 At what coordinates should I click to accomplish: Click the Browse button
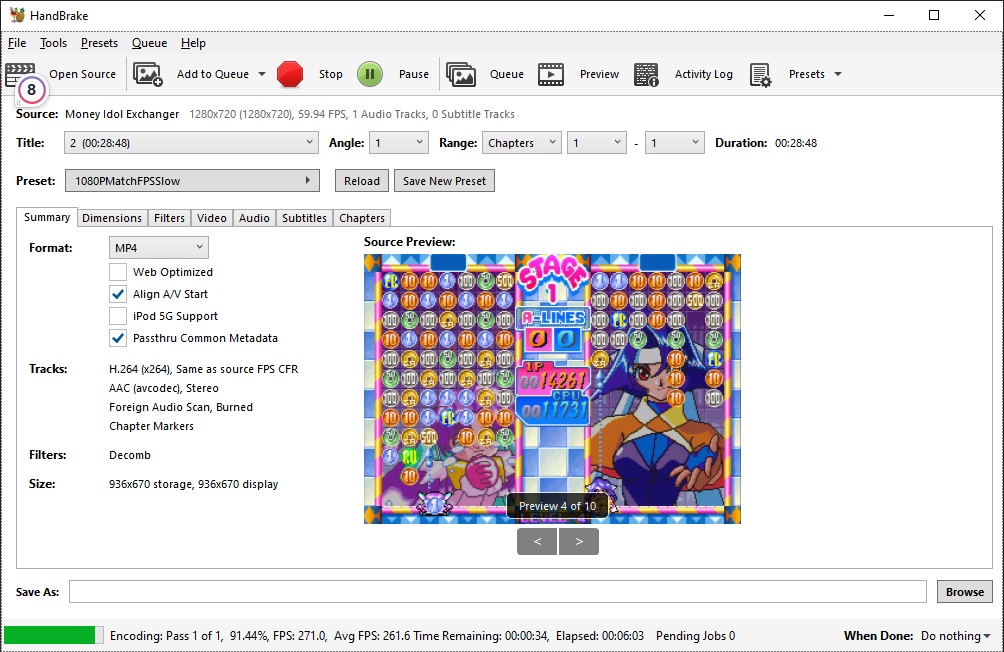964,592
